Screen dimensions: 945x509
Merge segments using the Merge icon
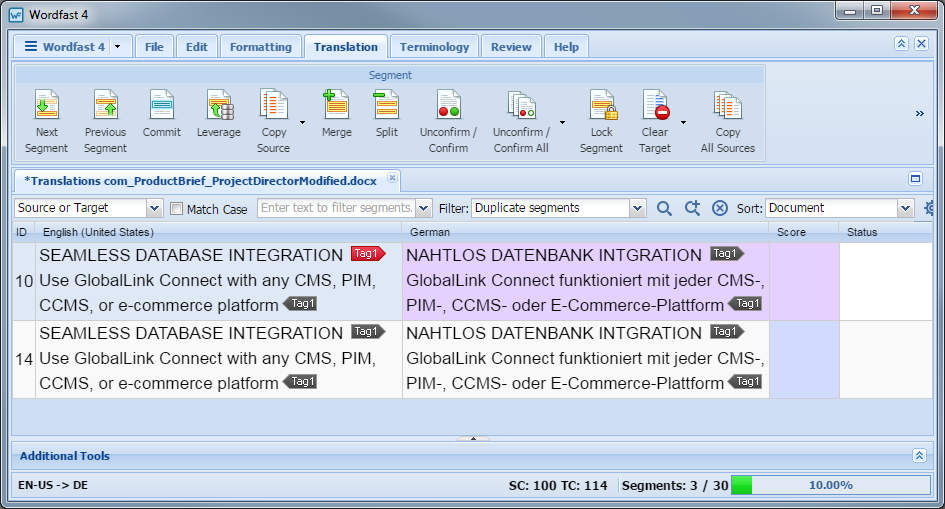(336, 120)
